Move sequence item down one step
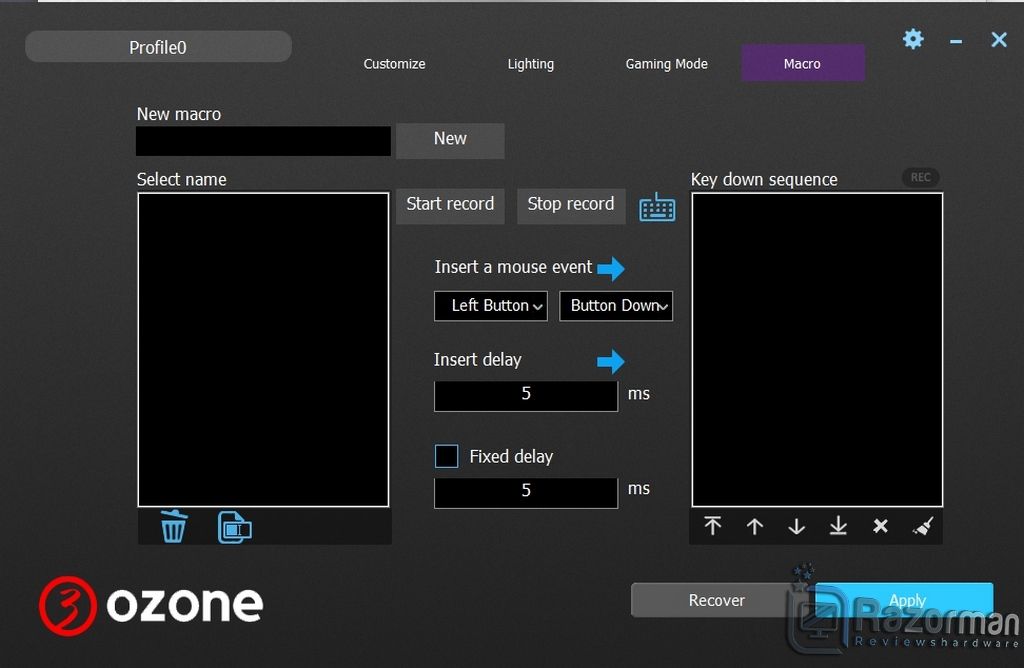This screenshot has height=668, width=1024. 796,526
